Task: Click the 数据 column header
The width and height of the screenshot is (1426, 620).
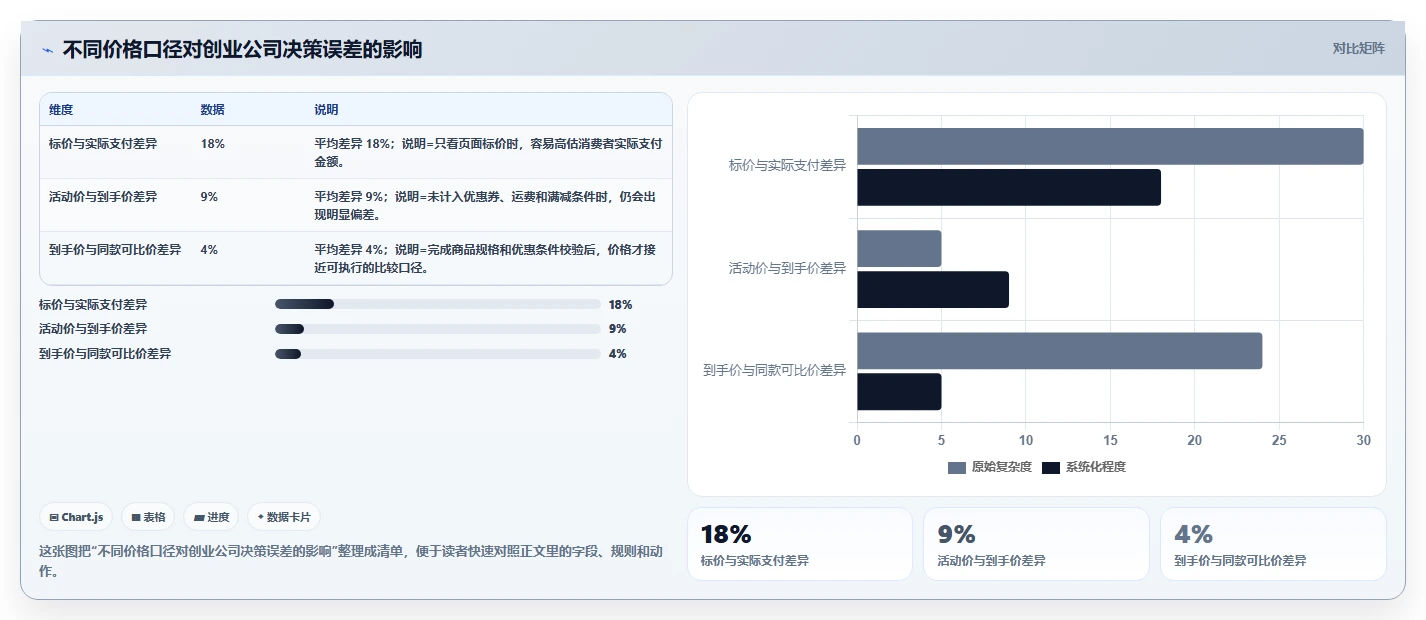Action: 213,109
